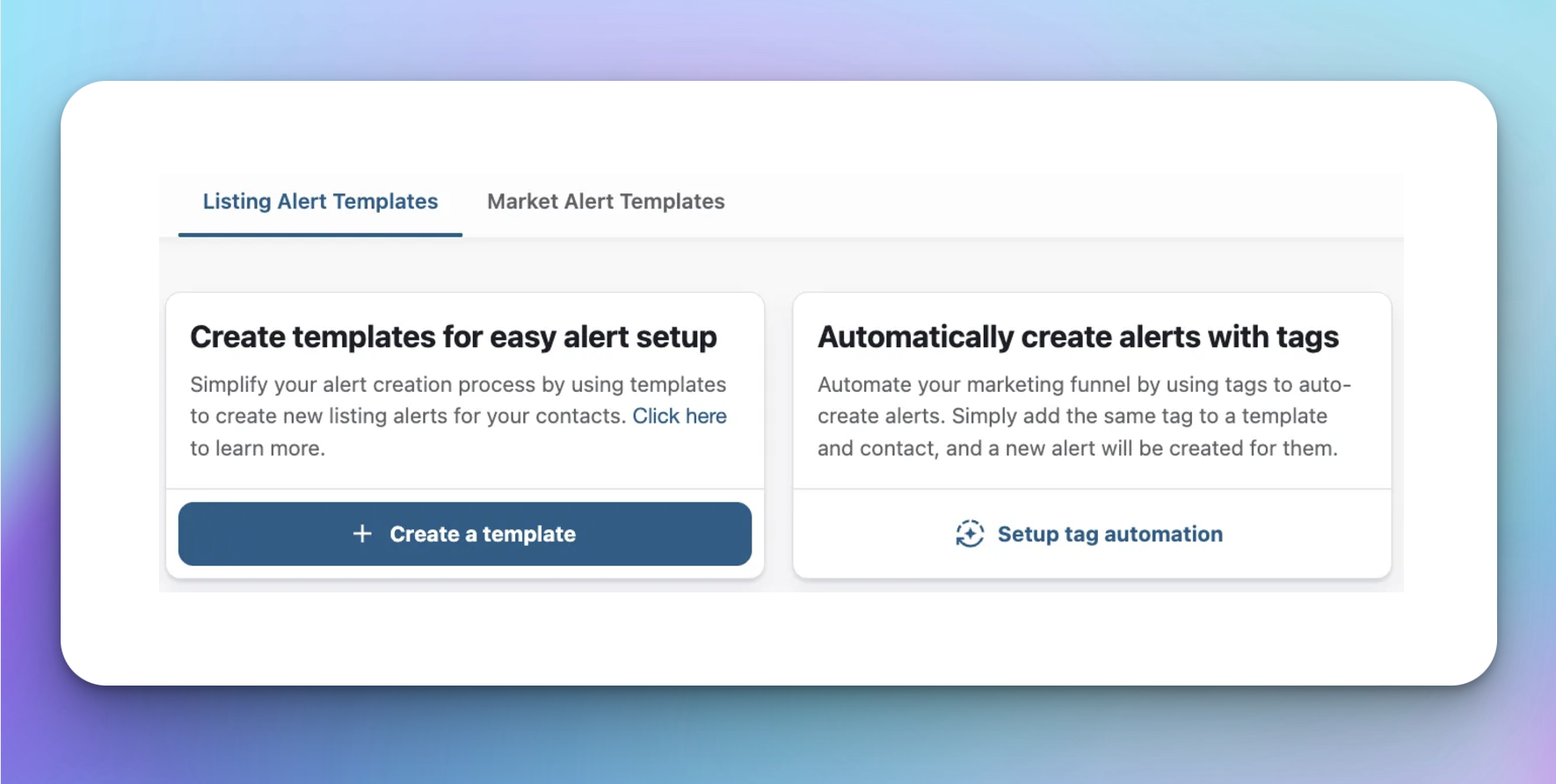Click the tag automation sparkle icon
This screenshot has height=784, width=1556.
(970, 534)
